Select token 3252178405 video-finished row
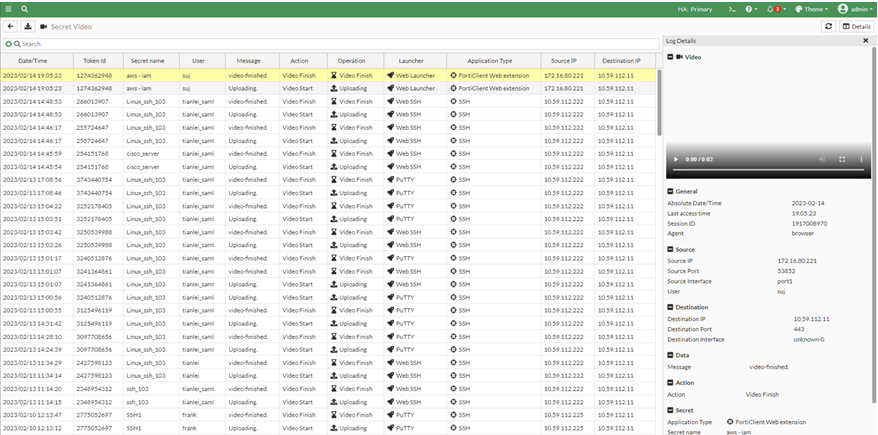 point(328,206)
